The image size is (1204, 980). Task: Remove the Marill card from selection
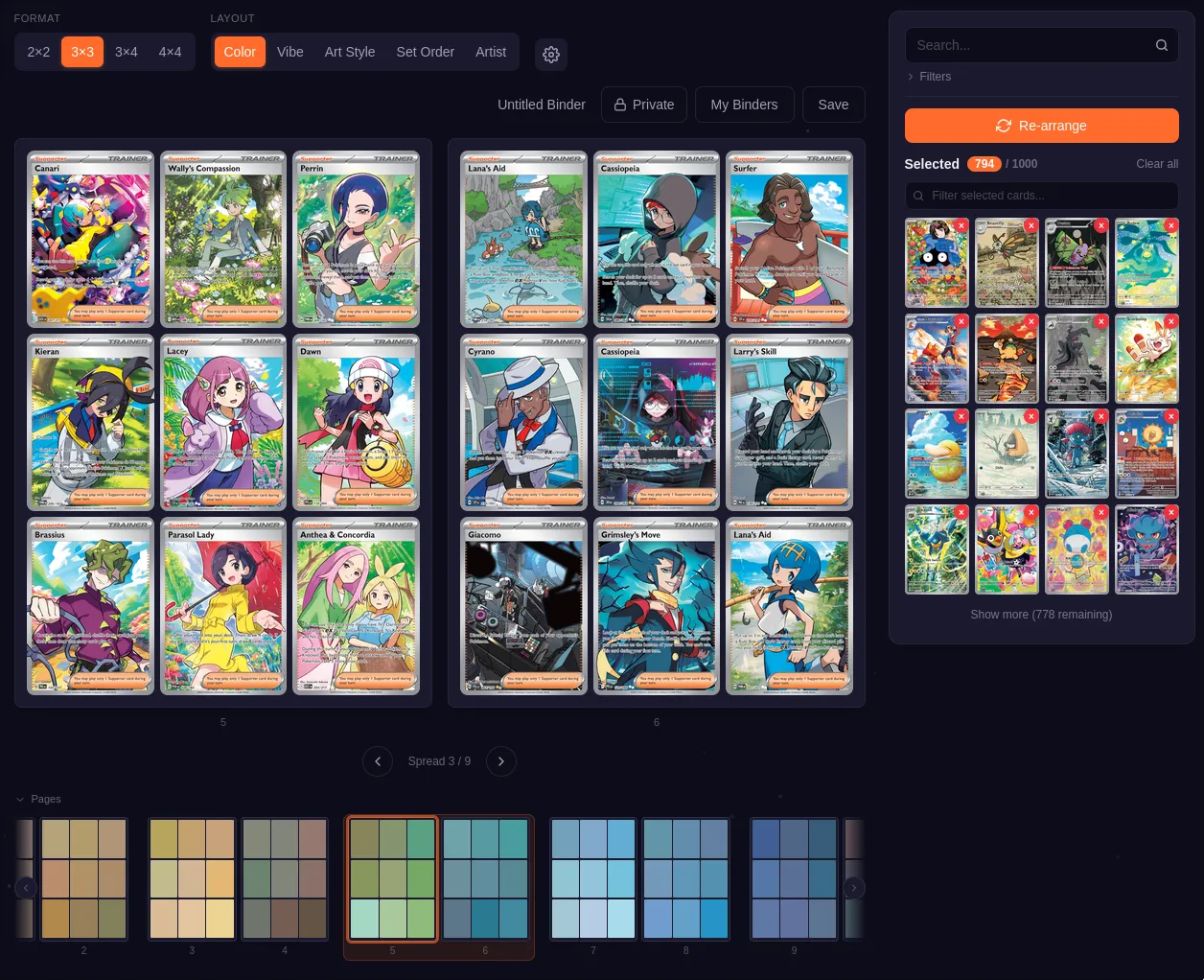point(1101,512)
